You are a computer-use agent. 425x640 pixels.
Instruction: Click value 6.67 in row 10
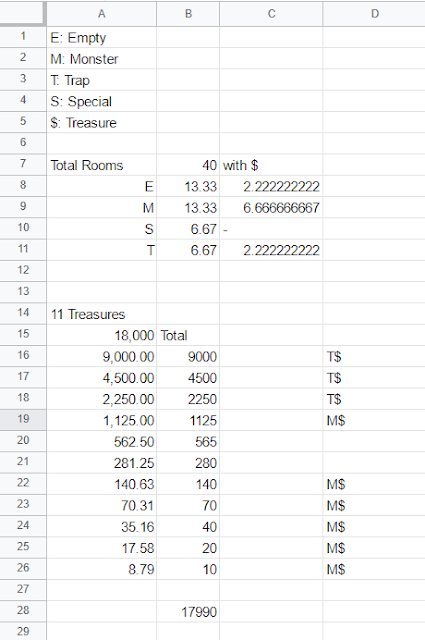click(x=188, y=229)
